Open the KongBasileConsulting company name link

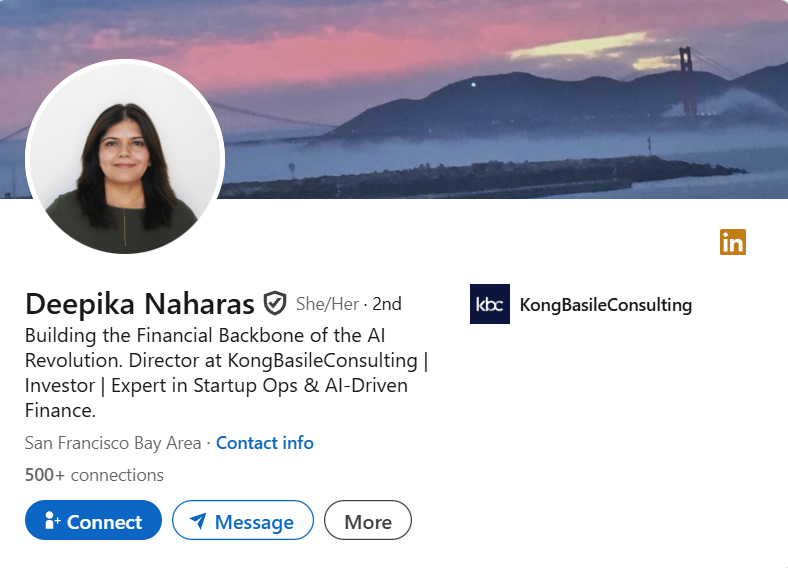(605, 305)
